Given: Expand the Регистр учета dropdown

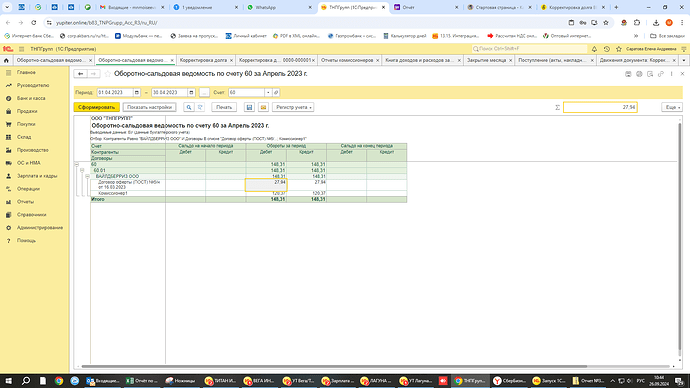Looking at the screenshot, I should point(293,107).
